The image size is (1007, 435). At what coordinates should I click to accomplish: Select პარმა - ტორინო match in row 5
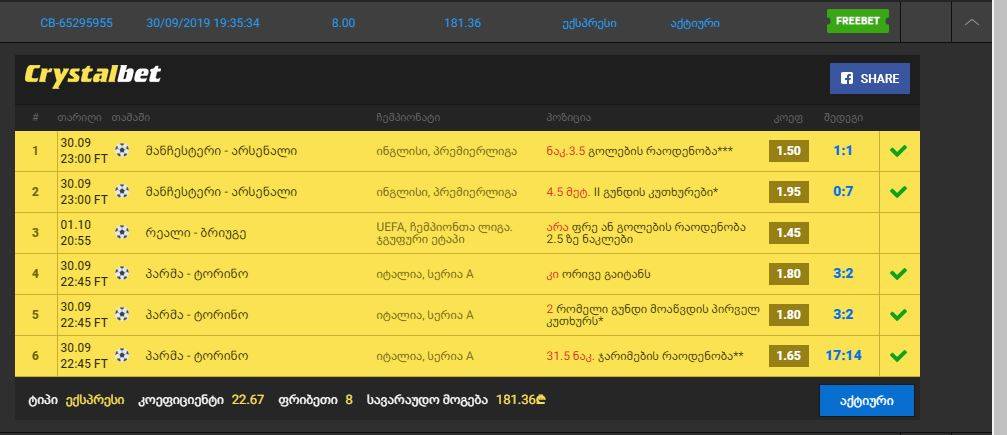click(x=197, y=315)
